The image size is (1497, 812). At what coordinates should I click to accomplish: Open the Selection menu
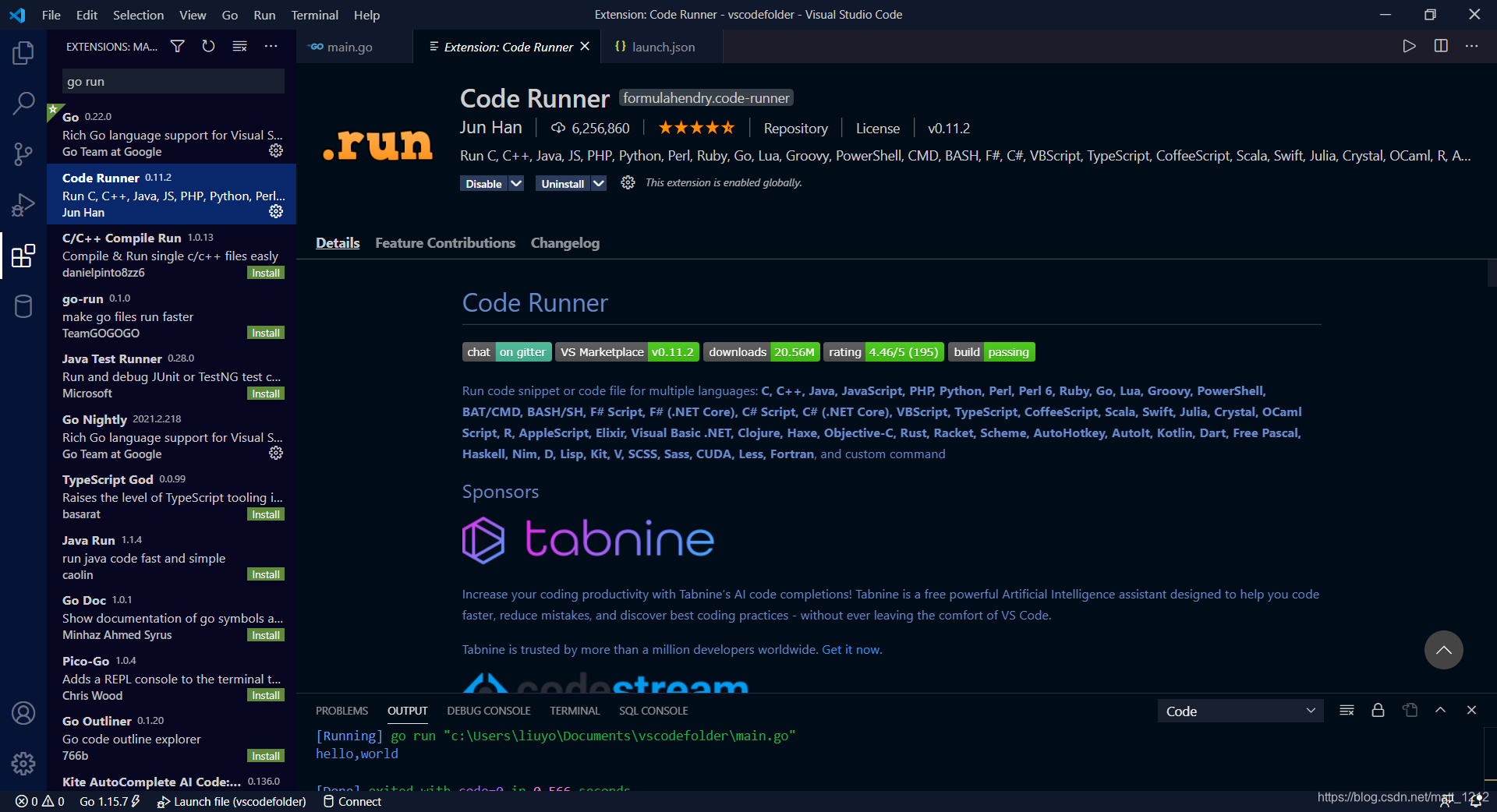138,15
